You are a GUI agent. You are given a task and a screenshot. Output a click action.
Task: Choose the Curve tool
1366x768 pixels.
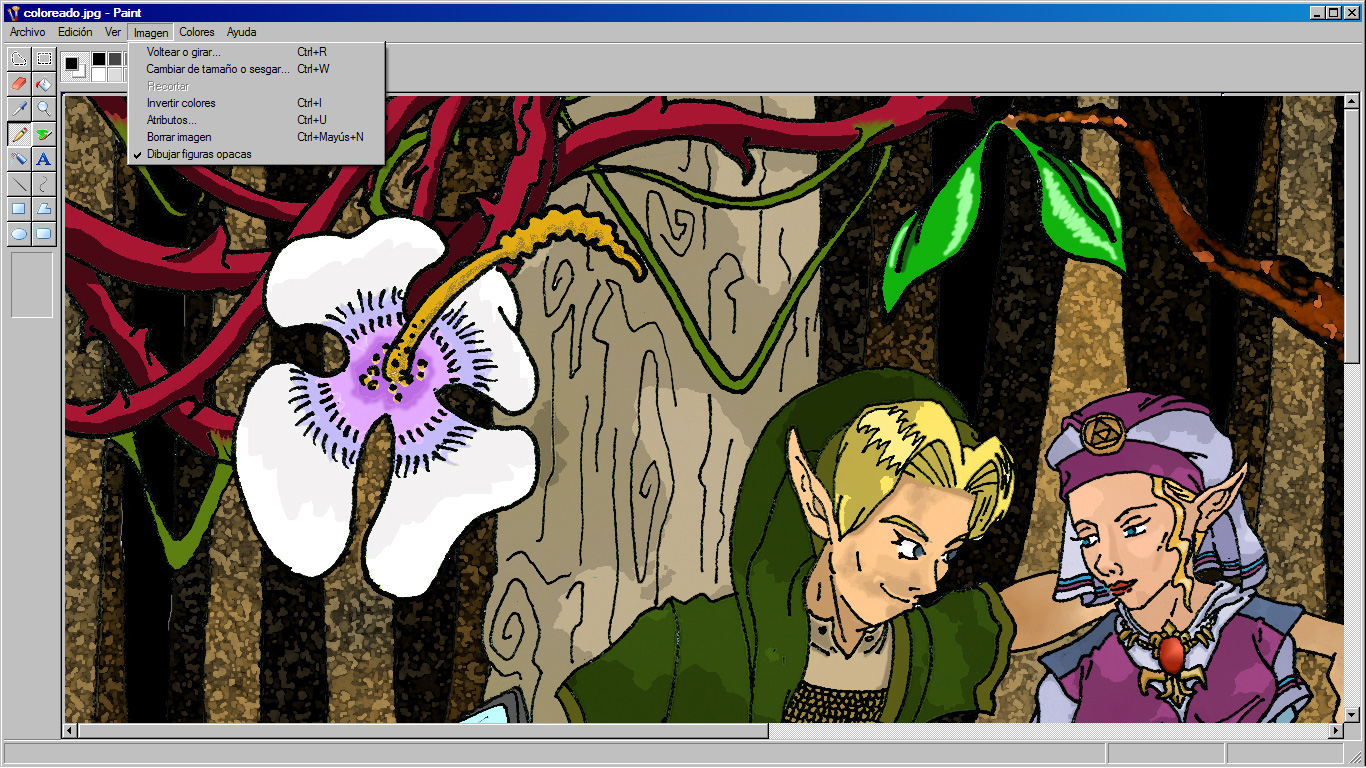43,184
